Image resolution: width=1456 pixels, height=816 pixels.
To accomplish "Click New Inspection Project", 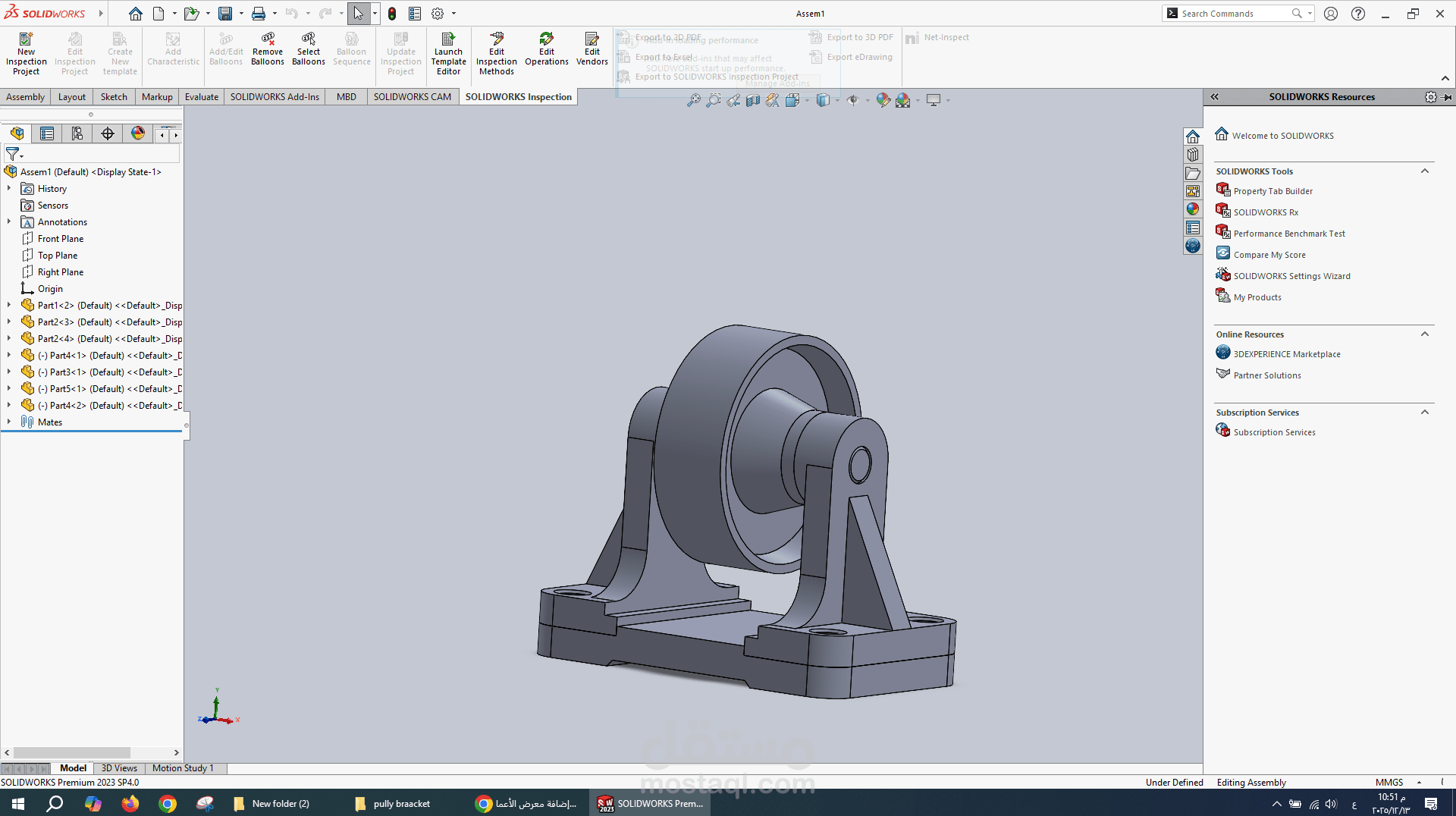I will pyautogui.click(x=26, y=53).
